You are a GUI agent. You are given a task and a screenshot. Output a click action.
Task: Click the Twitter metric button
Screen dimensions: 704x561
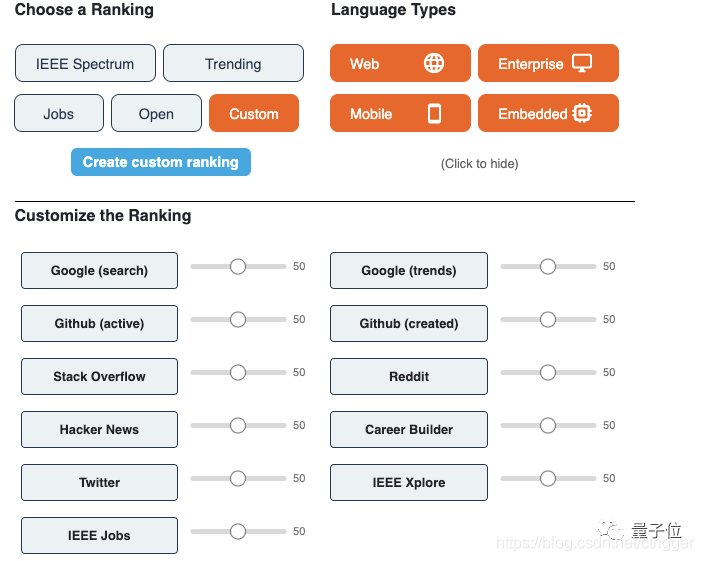99,482
